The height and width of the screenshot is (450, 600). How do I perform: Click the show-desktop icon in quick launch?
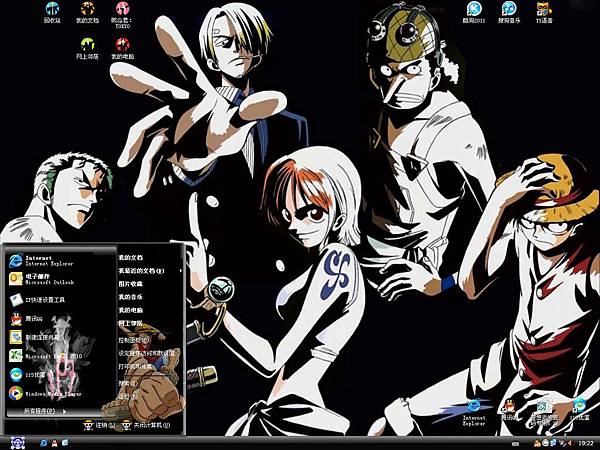point(65,443)
